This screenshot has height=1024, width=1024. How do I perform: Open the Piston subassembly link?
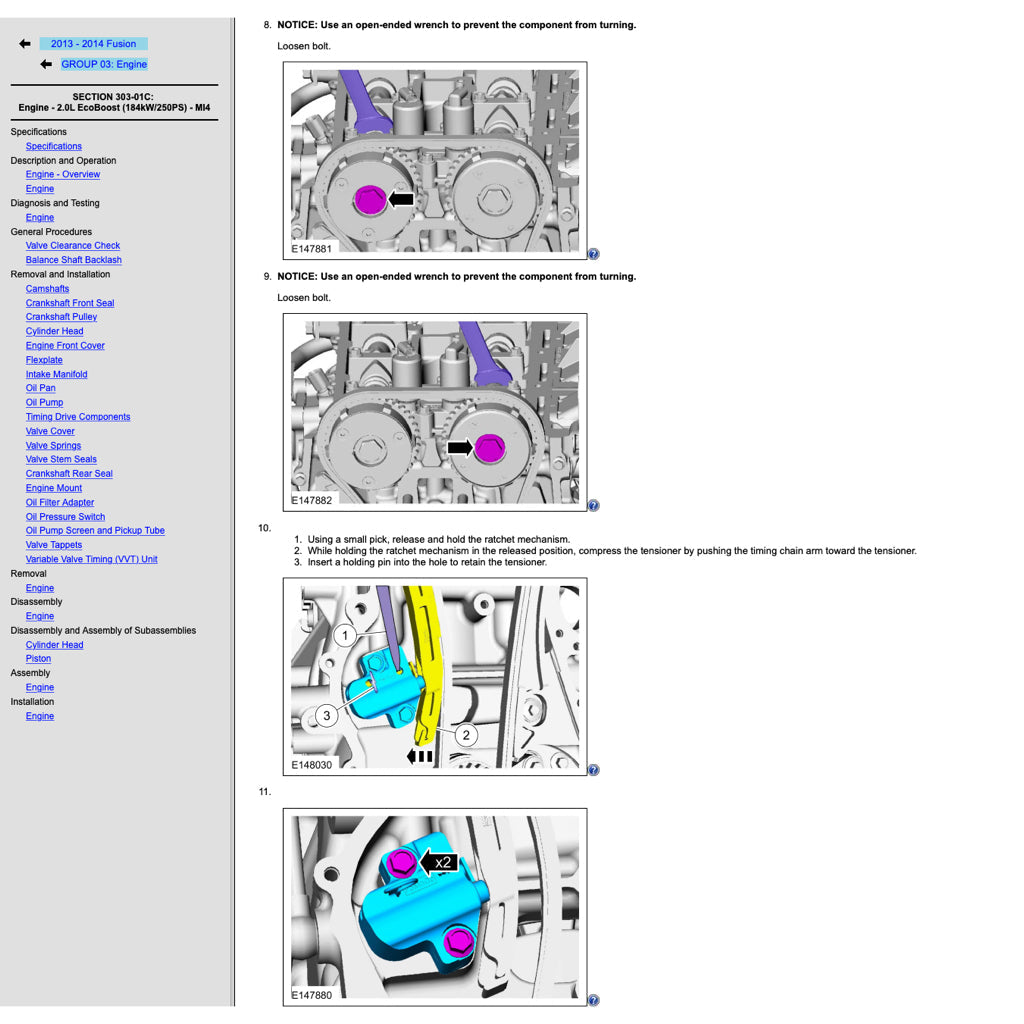pyautogui.click(x=38, y=659)
